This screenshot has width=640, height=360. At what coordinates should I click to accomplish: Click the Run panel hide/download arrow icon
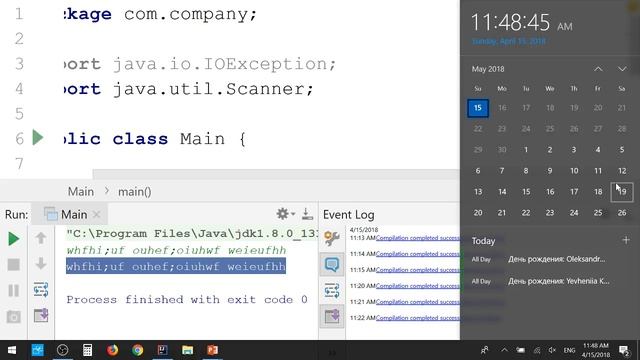click(307, 213)
